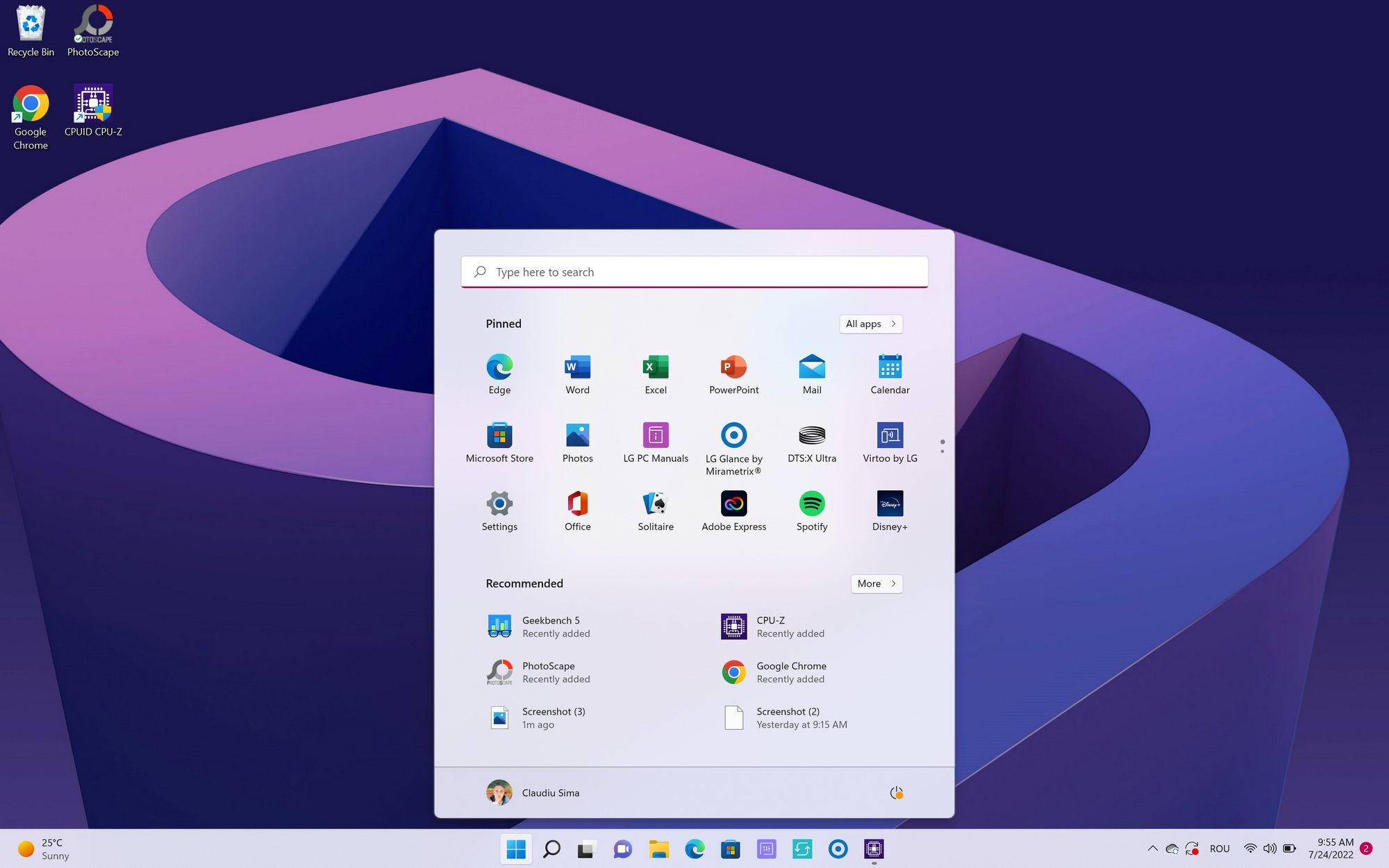Check battery status icon
1389x868 pixels.
click(1290, 849)
